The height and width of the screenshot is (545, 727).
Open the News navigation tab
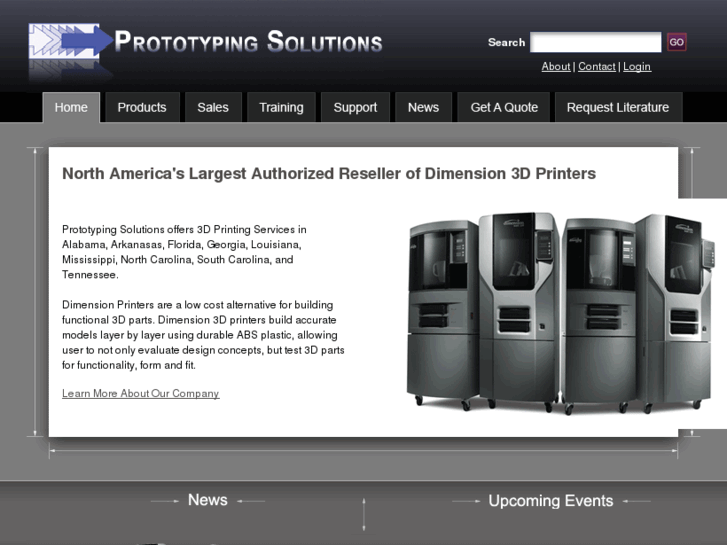(x=423, y=107)
